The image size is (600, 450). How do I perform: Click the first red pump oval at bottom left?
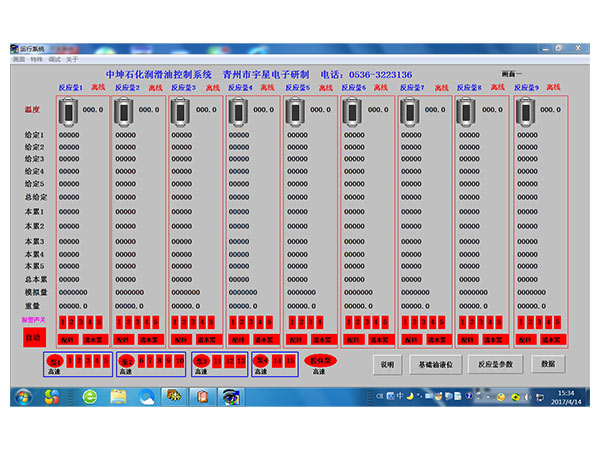coord(55,360)
